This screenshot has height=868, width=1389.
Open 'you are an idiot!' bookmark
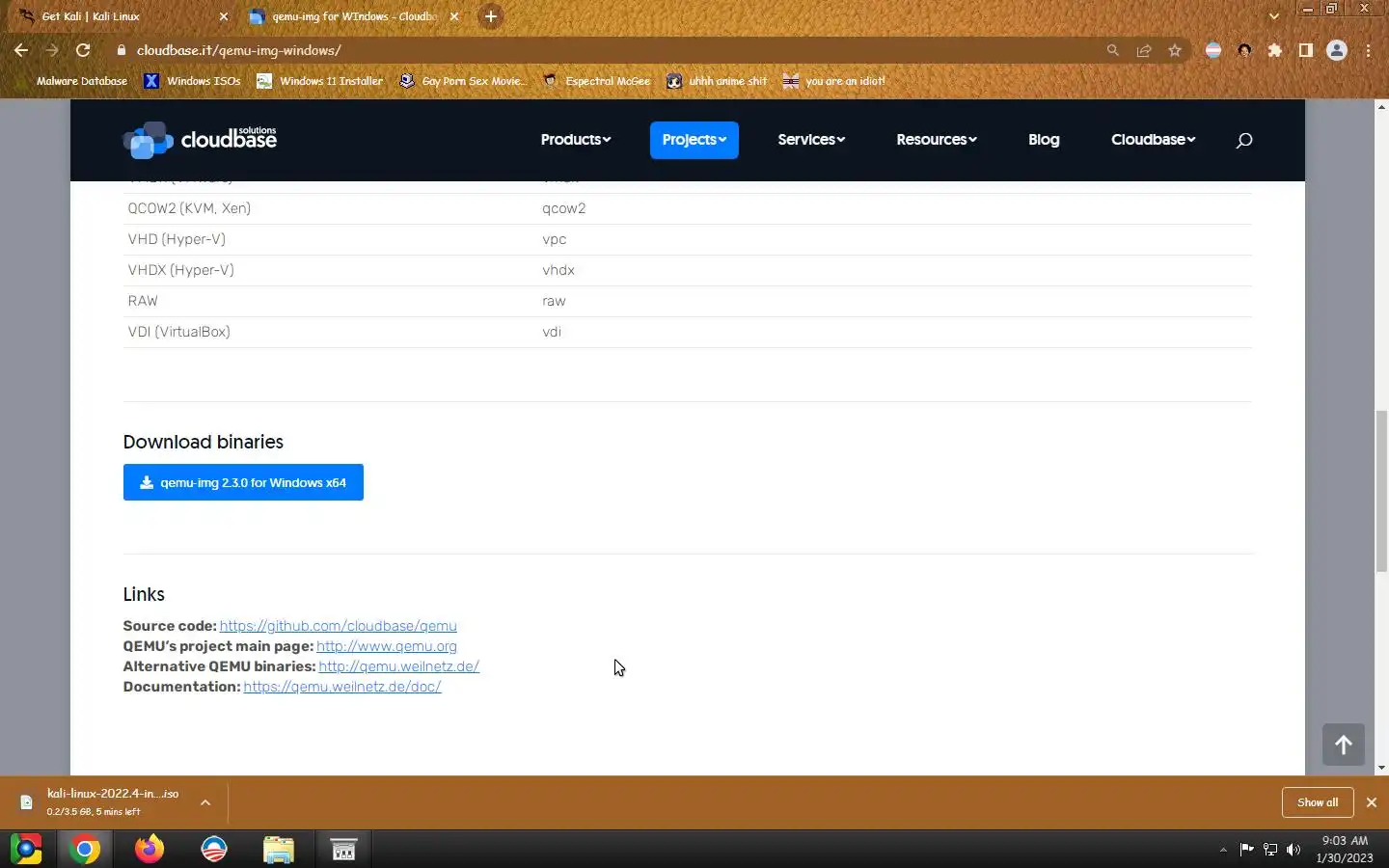coord(834,81)
